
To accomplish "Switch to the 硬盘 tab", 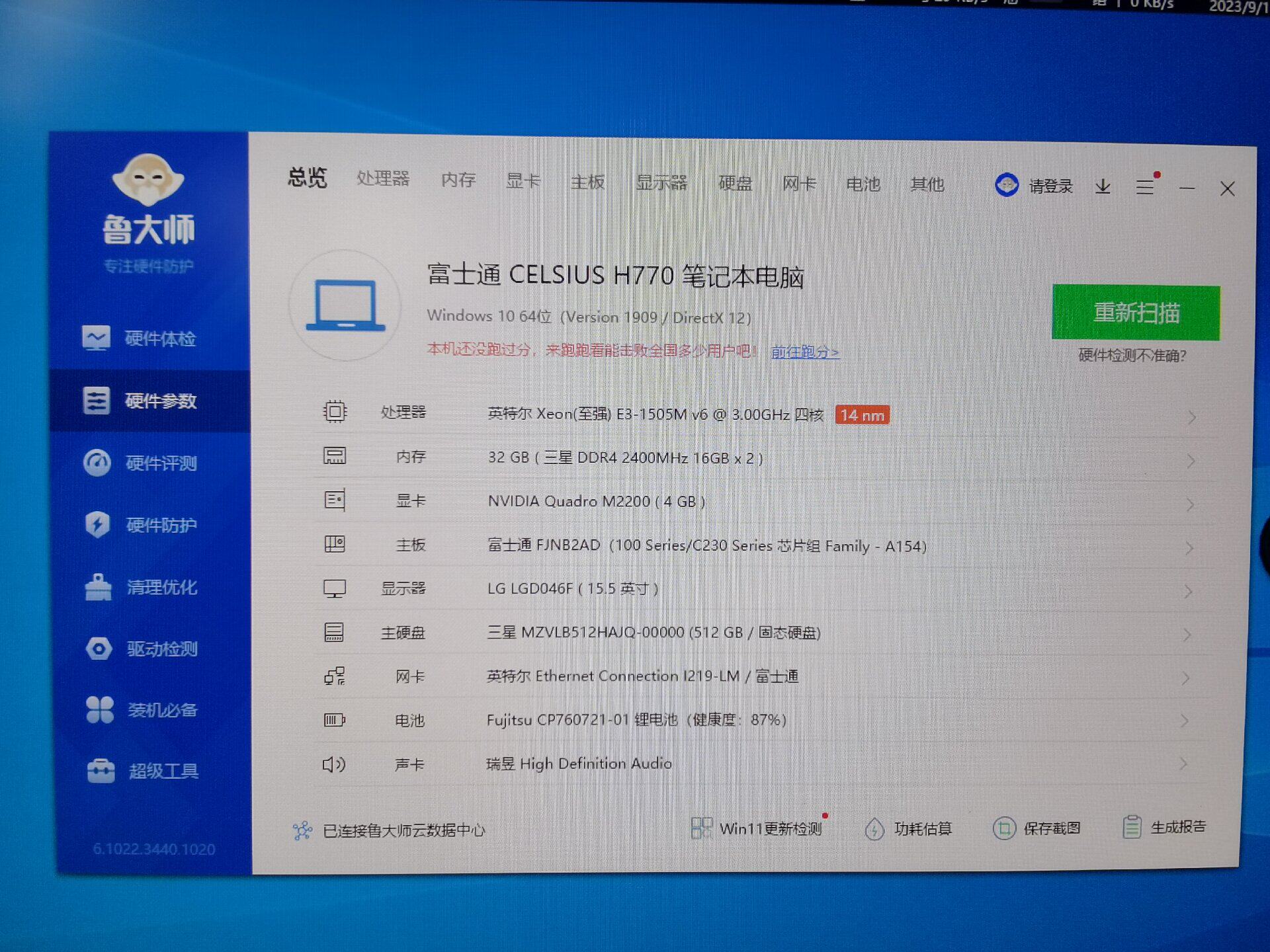I will click(735, 183).
